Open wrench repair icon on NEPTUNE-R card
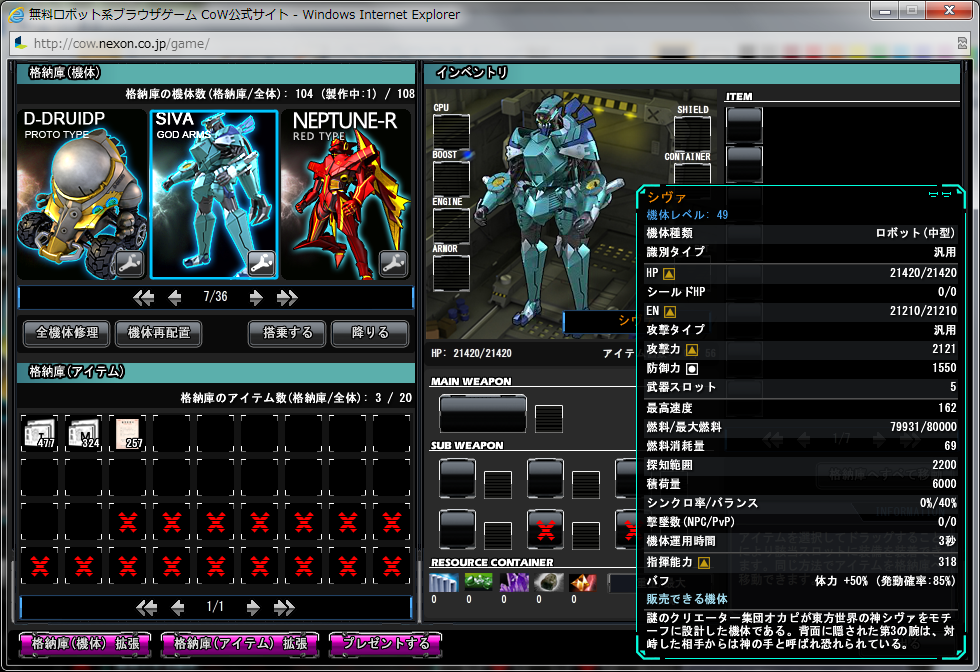980x672 pixels. (x=394, y=264)
